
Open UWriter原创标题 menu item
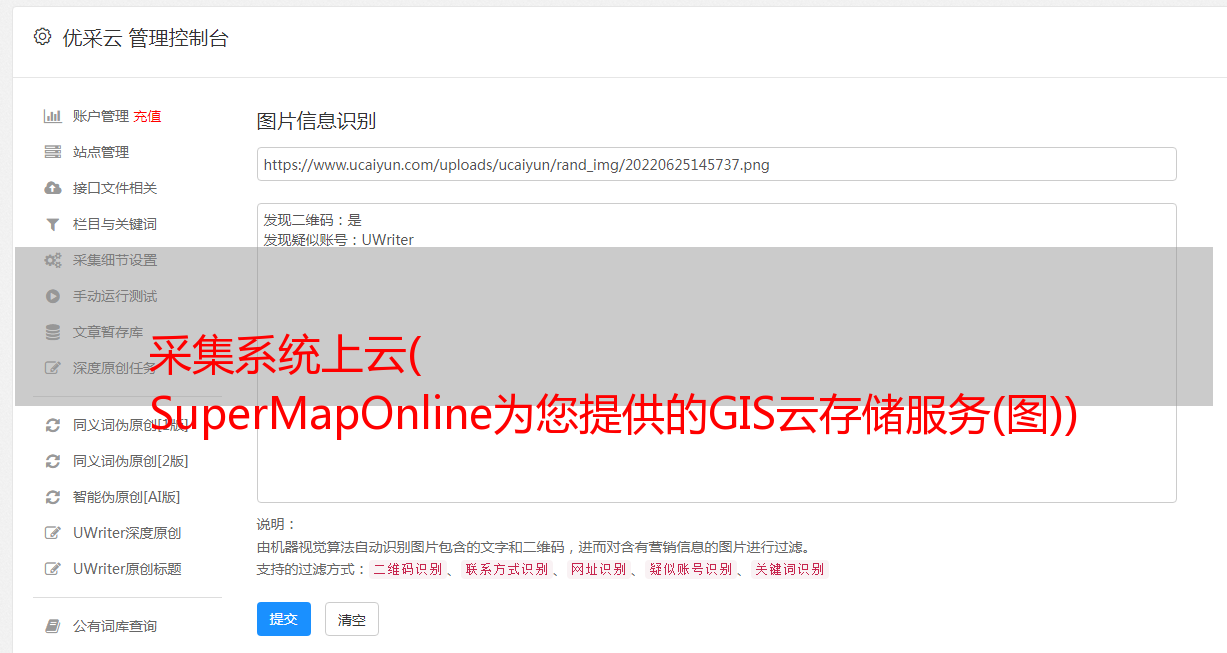(x=127, y=569)
